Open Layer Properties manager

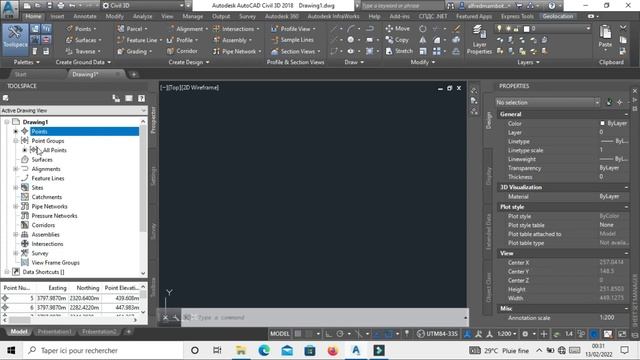click(479, 40)
